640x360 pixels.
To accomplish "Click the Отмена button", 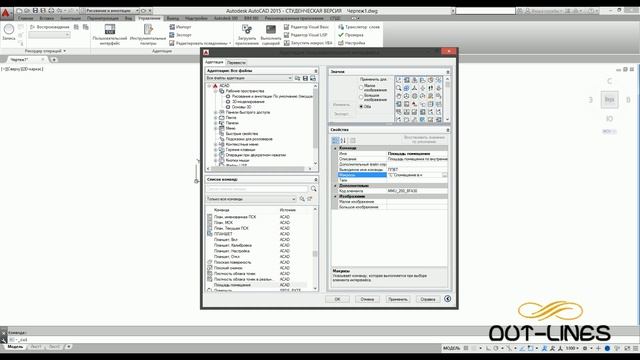I will (x=367, y=299).
